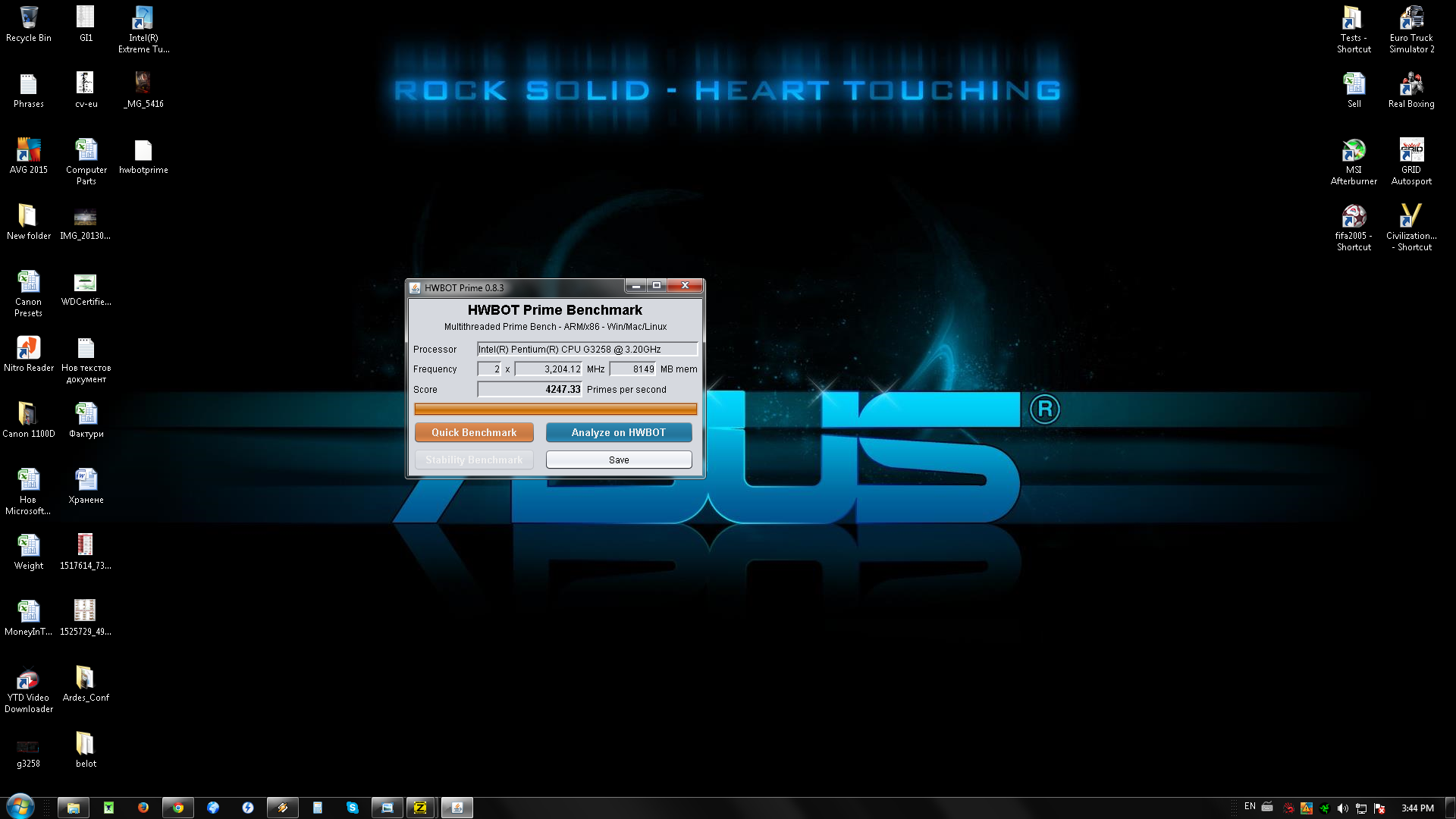The width and height of the screenshot is (1456, 819).
Task: Select the Хранене document icon
Action: click(x=86, y=486)
